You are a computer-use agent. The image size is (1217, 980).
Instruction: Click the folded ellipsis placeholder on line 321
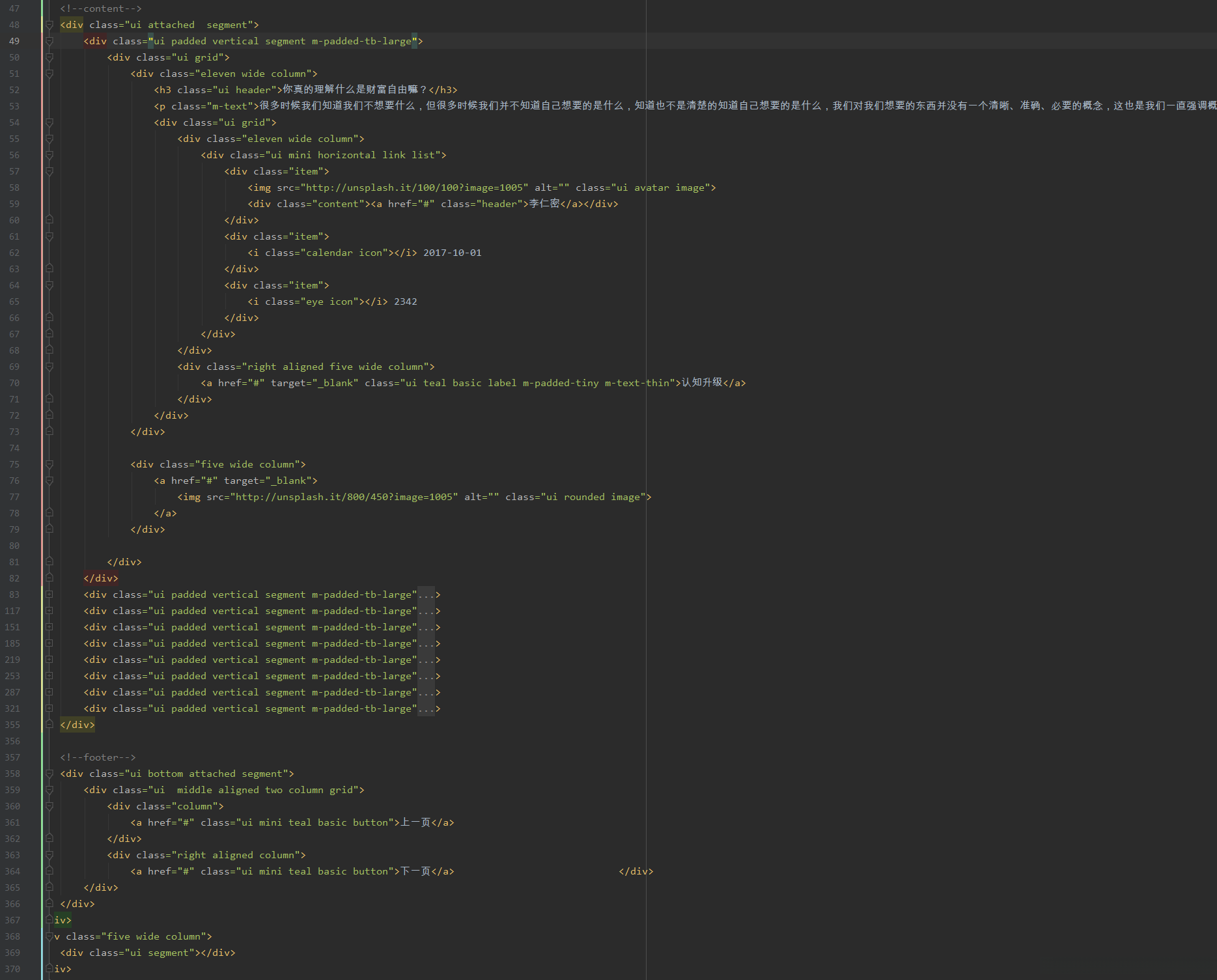click(426, 708)
